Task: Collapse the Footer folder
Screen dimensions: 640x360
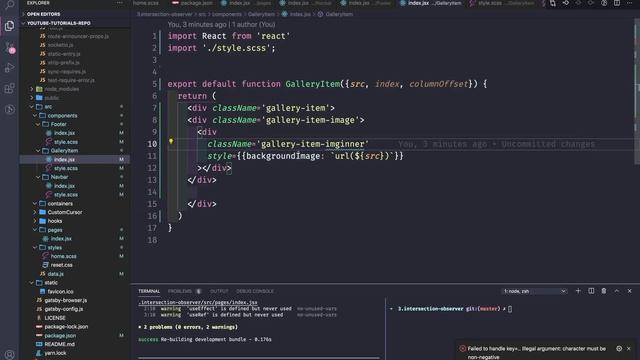Action: pyautogui.click(x=38, y=124)
